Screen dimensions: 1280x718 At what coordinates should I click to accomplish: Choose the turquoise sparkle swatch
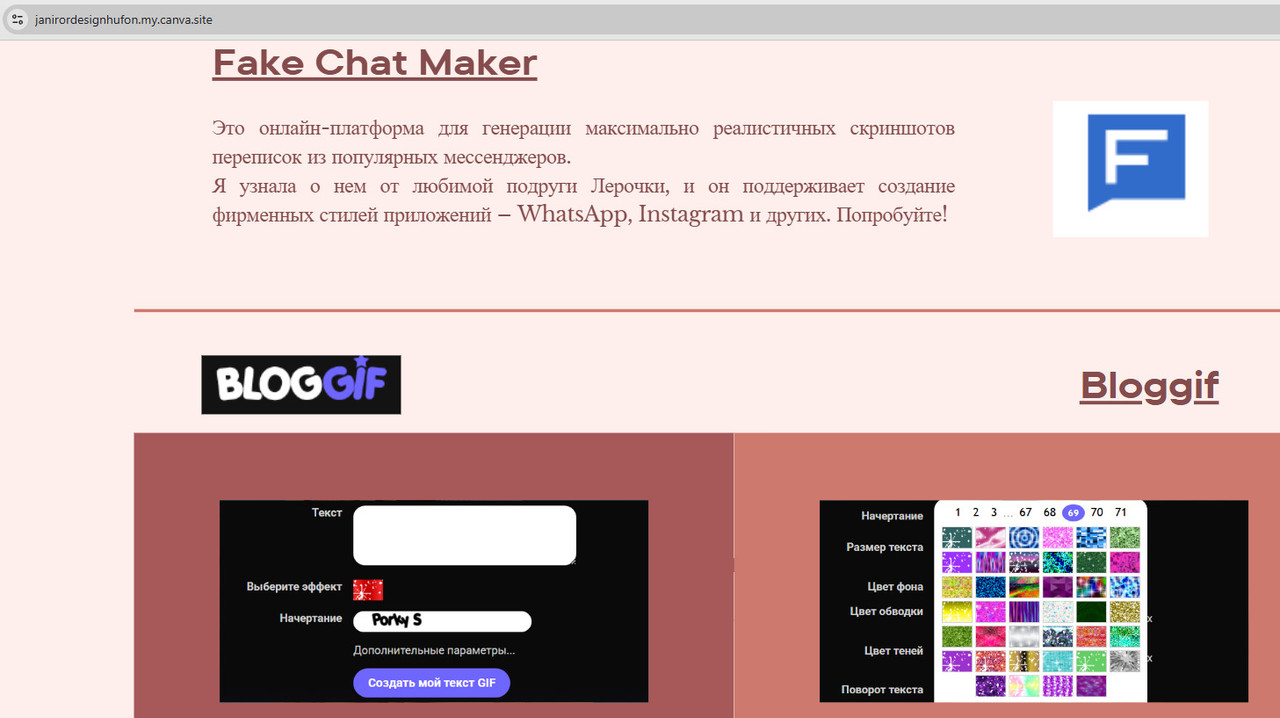coord(1057,661)
